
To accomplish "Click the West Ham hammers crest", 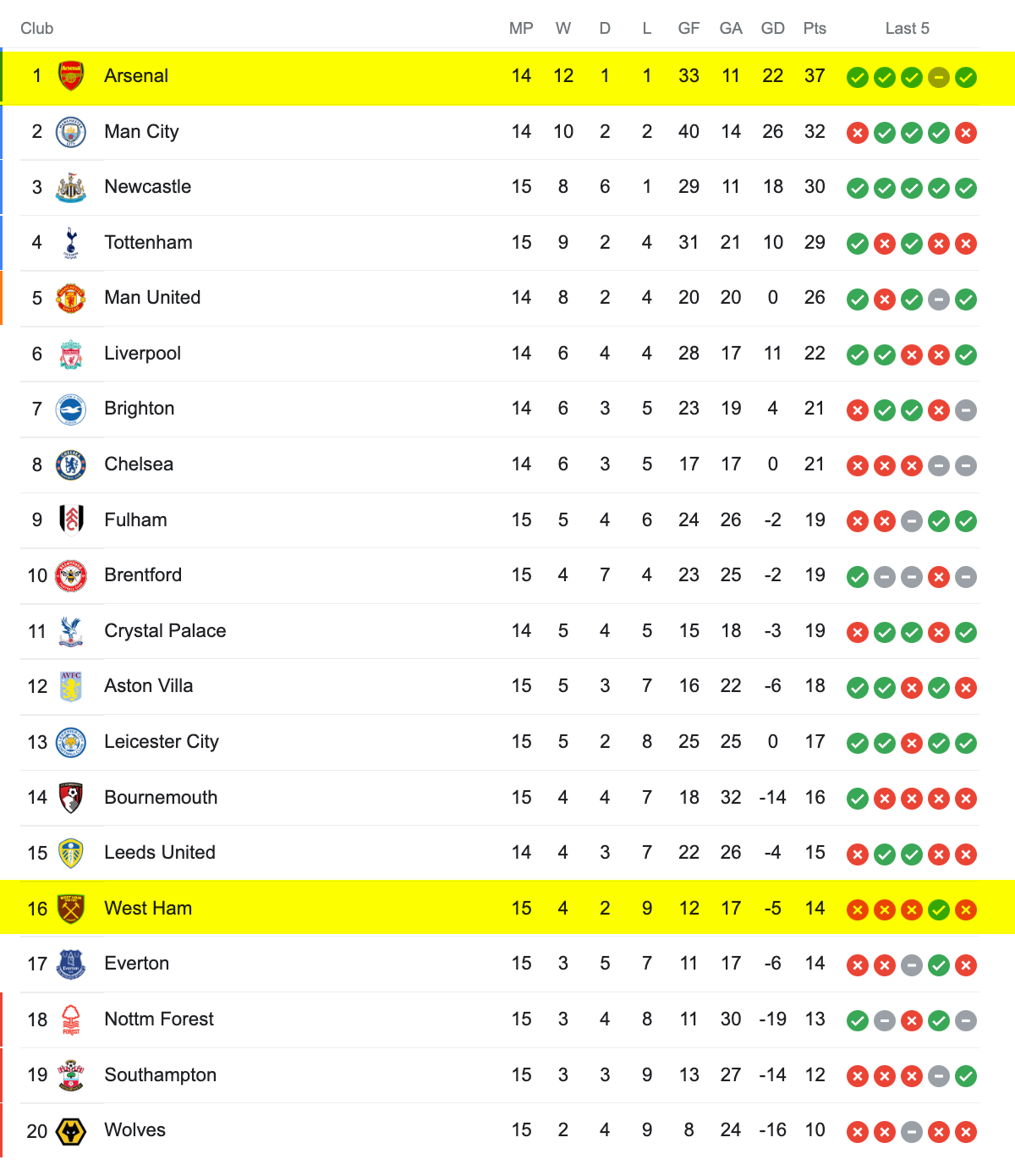I will click(71, 909).
